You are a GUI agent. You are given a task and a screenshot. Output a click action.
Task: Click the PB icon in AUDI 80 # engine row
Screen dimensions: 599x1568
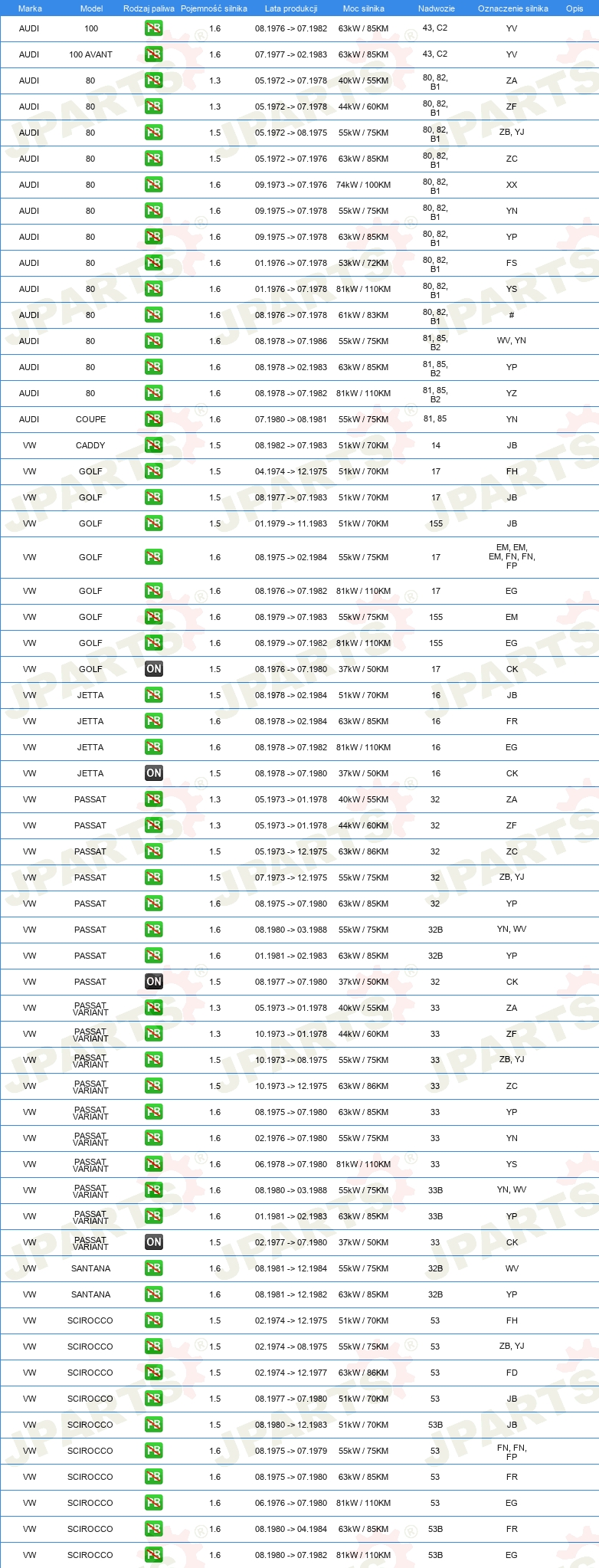pos(154,315)
